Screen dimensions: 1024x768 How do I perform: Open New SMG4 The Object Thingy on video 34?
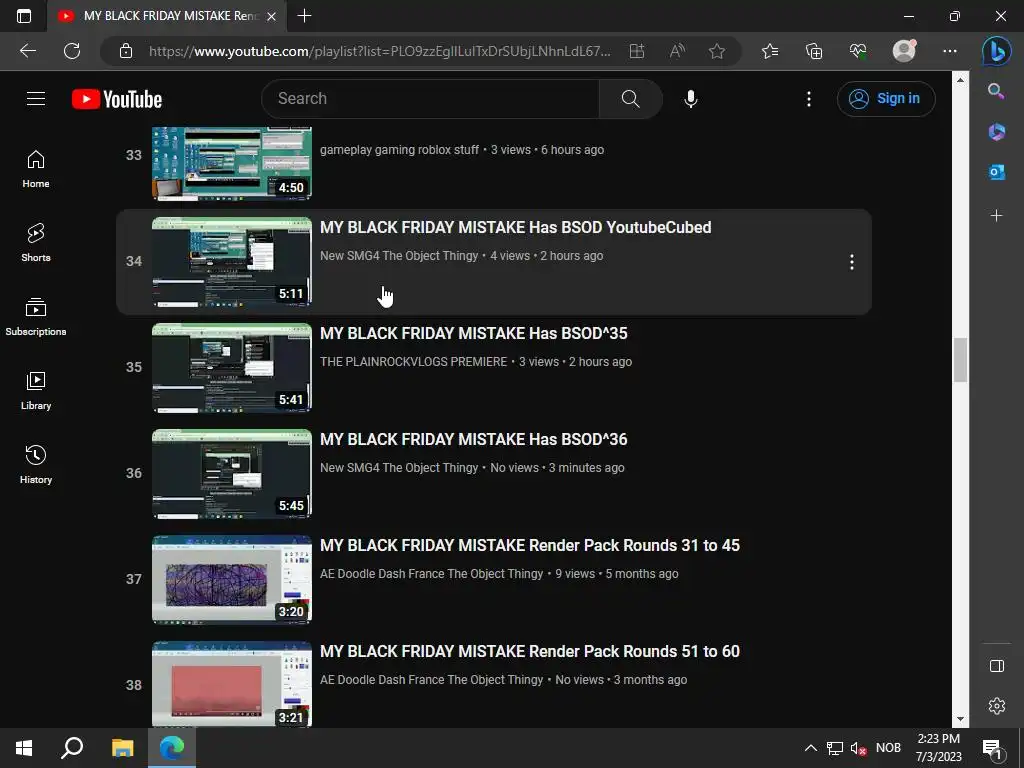coord(399,256)
